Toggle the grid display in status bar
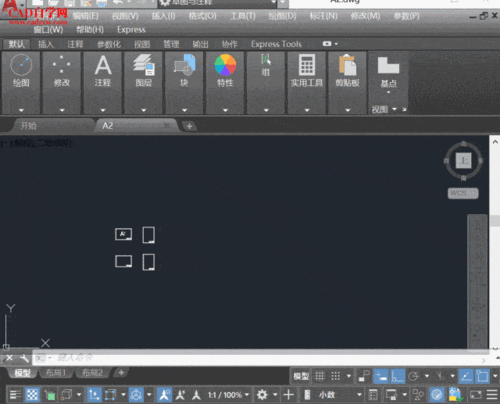The image size is (500, 404). (x=320, y=377)
